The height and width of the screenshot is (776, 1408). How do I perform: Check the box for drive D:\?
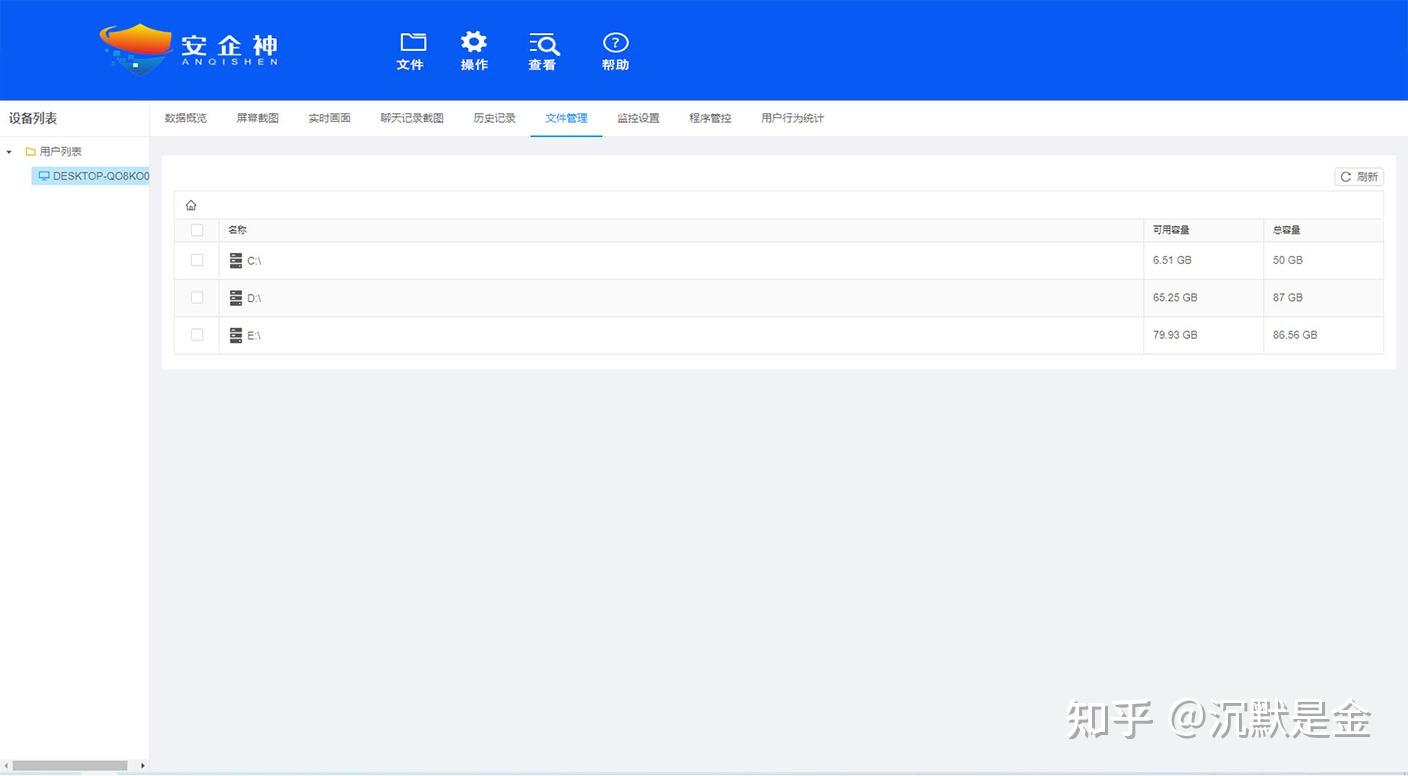tap(197, 297)
